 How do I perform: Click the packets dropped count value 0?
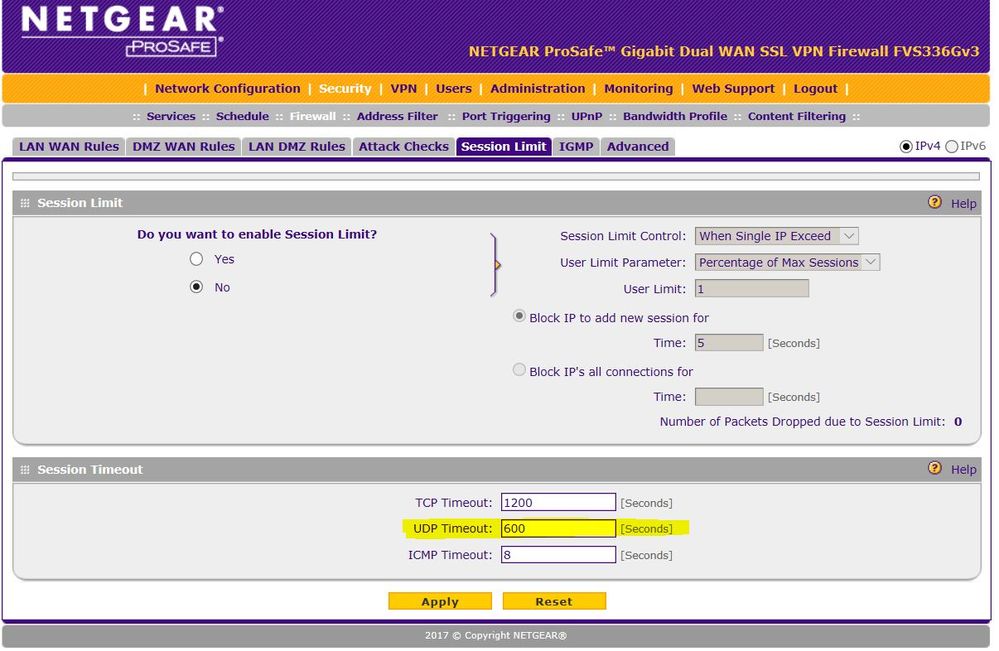point(958,421)
